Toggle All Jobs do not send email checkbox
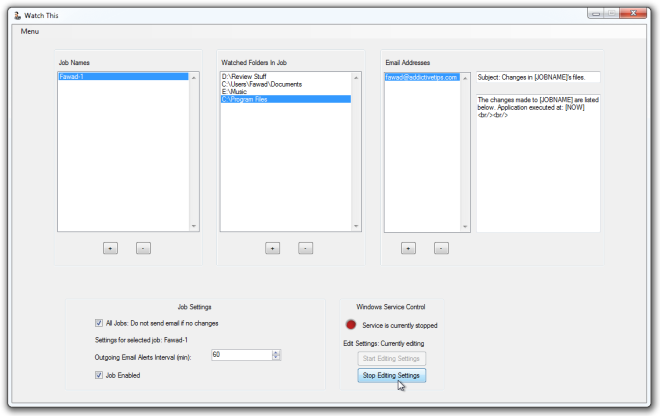The image size is (660, 416). 99,323
